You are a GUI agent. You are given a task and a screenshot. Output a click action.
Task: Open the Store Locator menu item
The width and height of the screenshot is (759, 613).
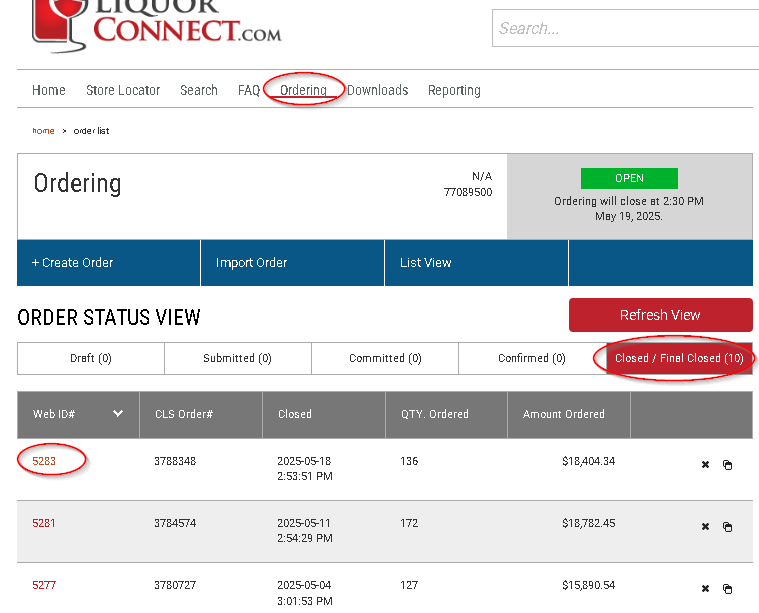pos(123,90)
